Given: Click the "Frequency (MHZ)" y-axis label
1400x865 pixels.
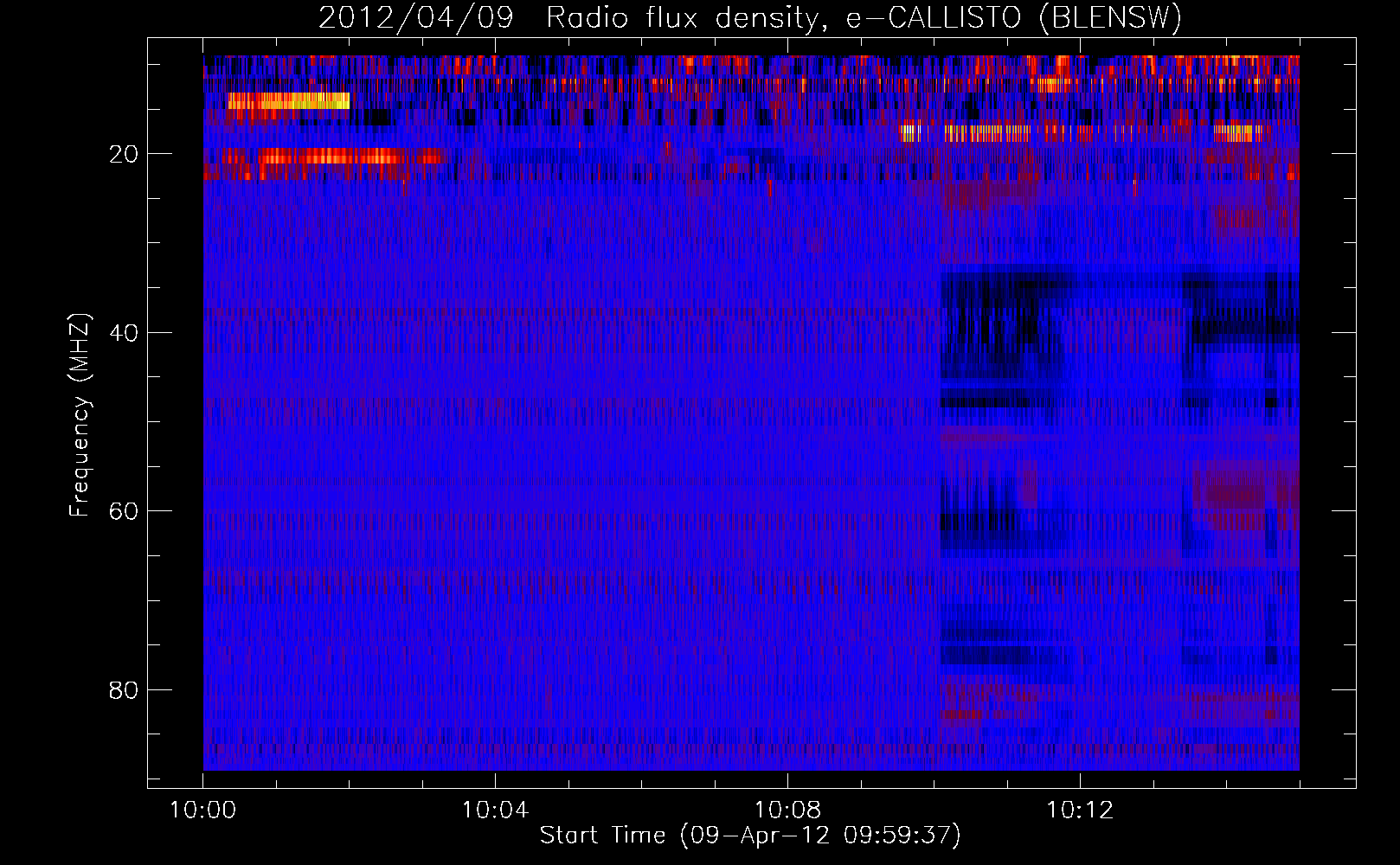Looking at the screenshot, I should click(x=80, y=415).
